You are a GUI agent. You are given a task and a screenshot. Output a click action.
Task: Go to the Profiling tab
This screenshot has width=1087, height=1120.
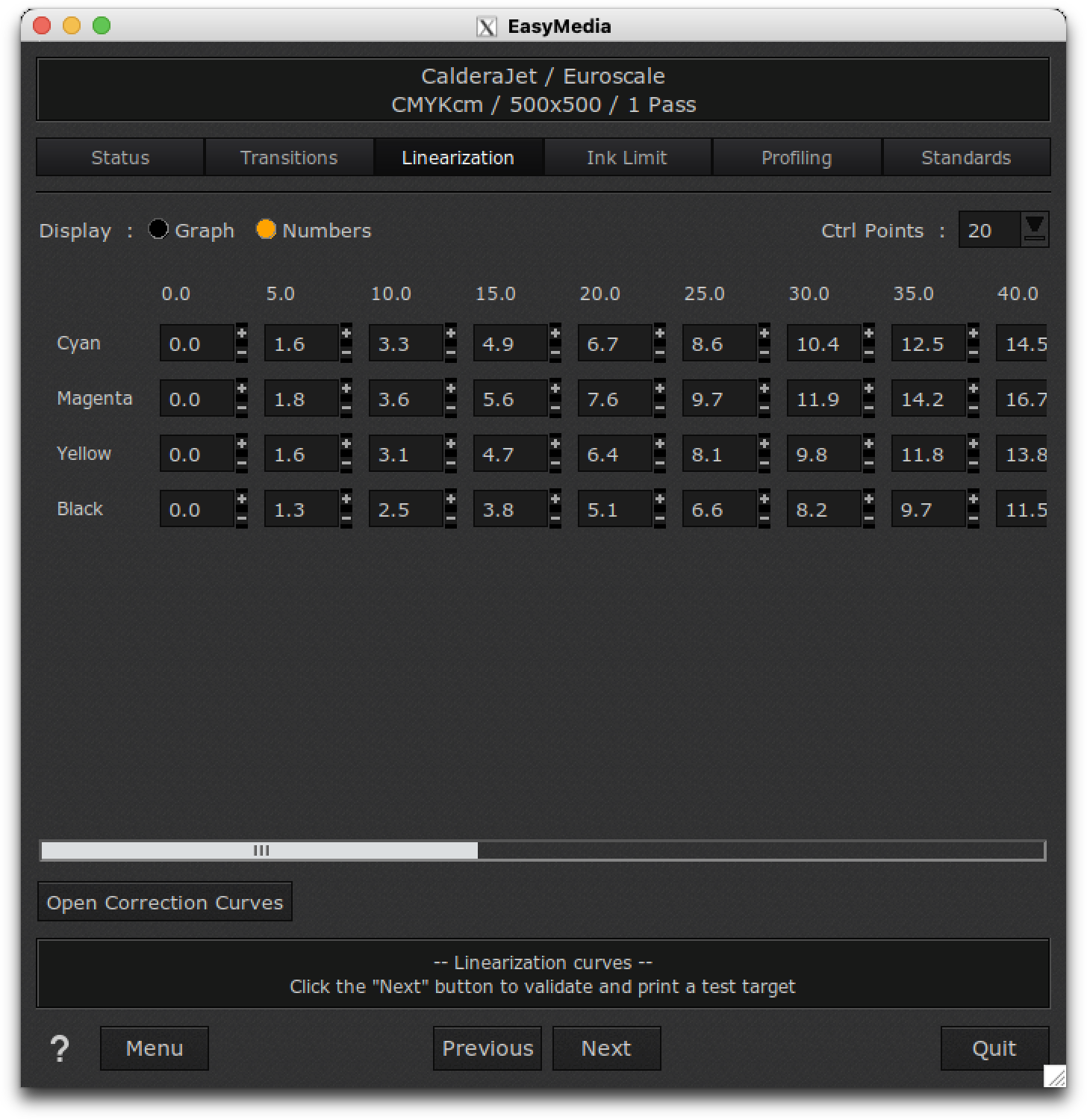(x=797, y=158)
